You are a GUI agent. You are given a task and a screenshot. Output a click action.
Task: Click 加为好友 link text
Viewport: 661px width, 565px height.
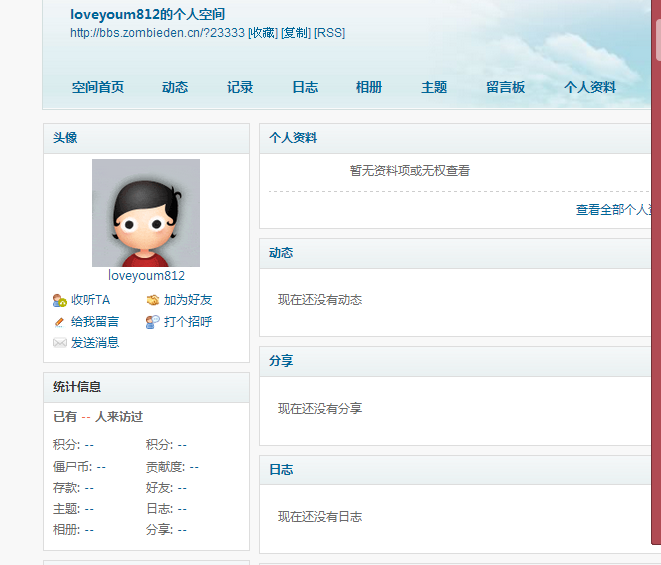coord(188,300)
